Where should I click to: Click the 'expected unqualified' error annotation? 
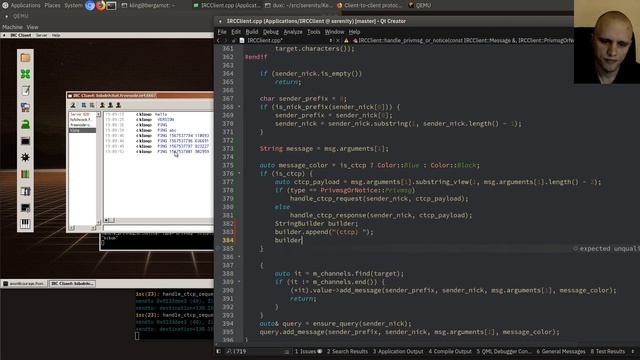606,249
